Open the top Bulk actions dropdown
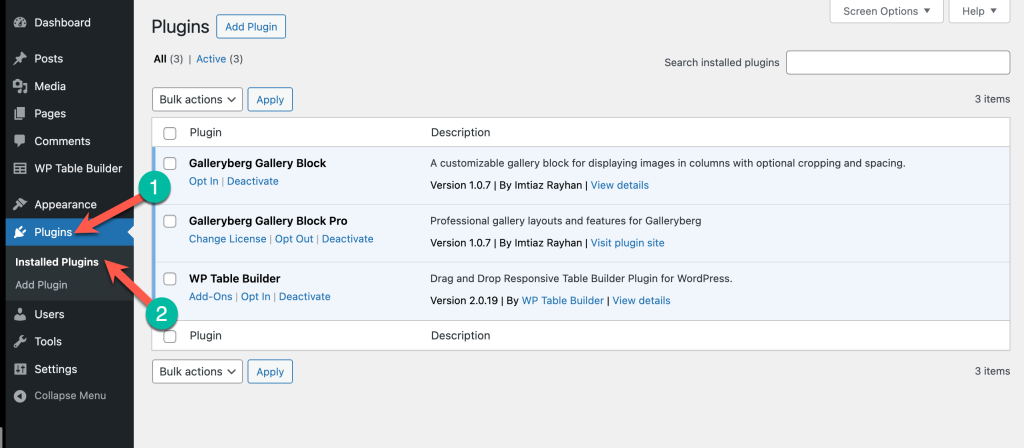Screen dimensions: 1024x448 [x=197, y=99]
